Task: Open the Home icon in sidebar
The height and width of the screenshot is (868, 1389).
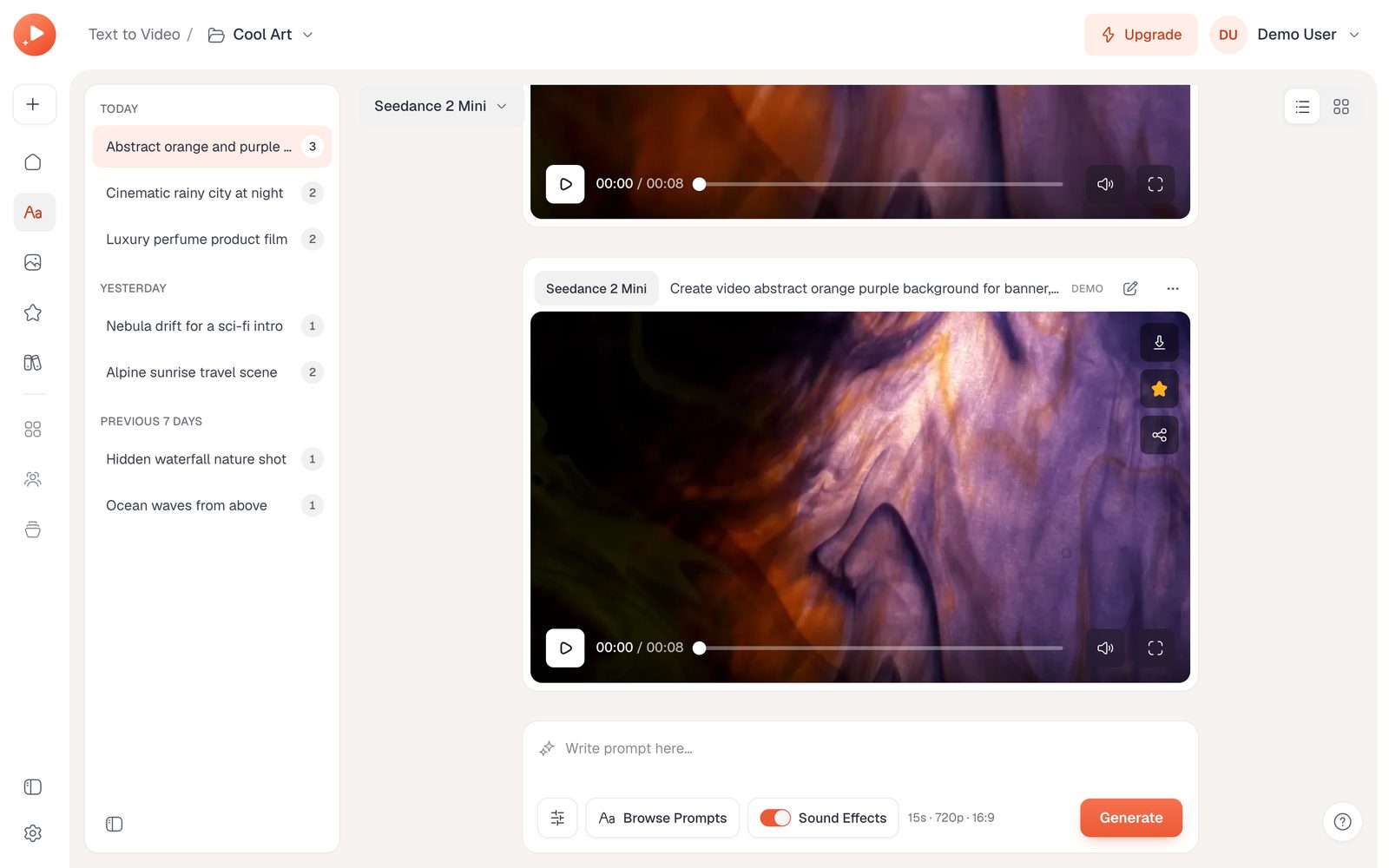Action: click(x=33, y=162)
